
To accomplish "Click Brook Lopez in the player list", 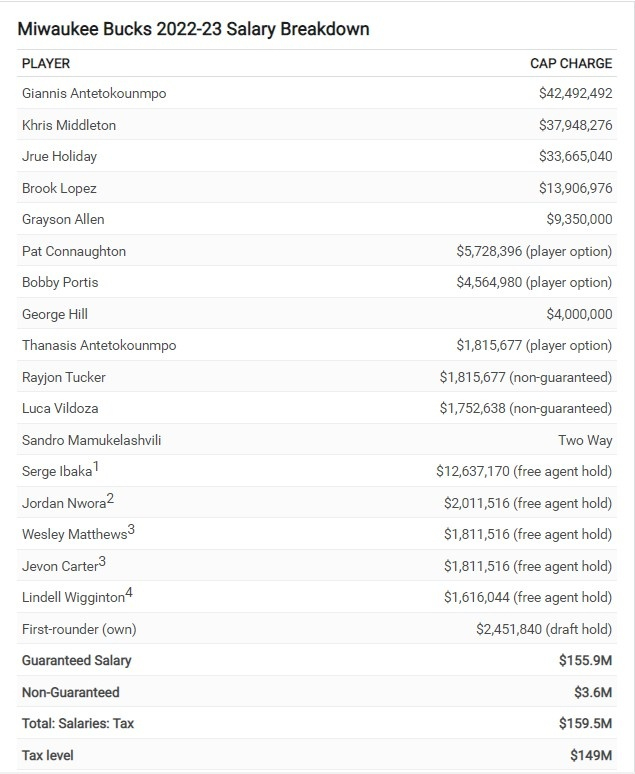I will point(59,188).
